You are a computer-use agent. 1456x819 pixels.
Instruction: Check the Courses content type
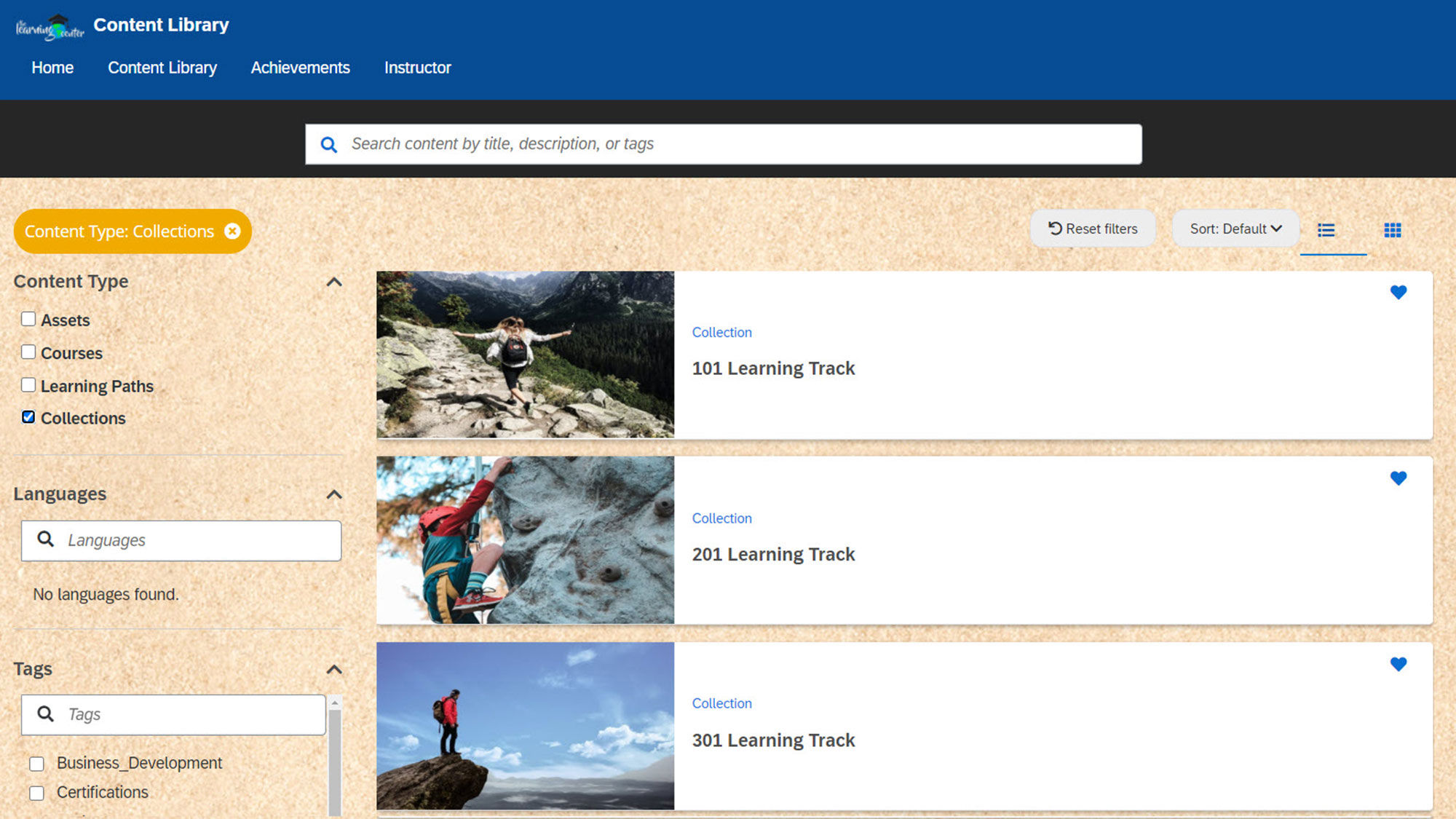[x=28, y=352]
